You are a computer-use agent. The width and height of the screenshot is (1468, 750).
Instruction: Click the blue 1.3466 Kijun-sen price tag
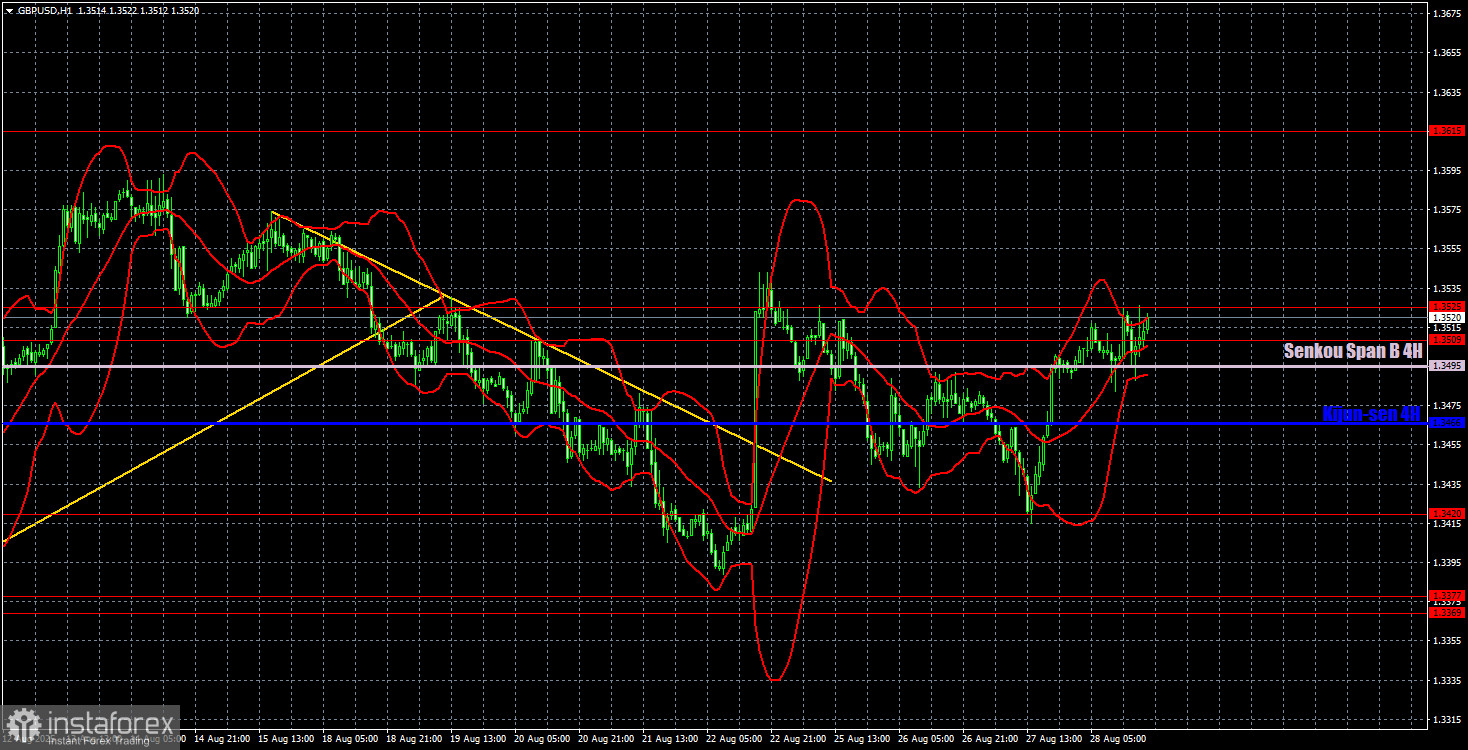coord(1447,423)
